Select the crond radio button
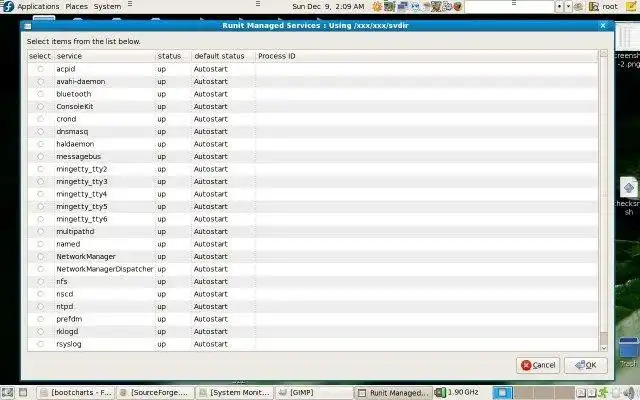This screenshot has width=640, height=400. (40, 119)
